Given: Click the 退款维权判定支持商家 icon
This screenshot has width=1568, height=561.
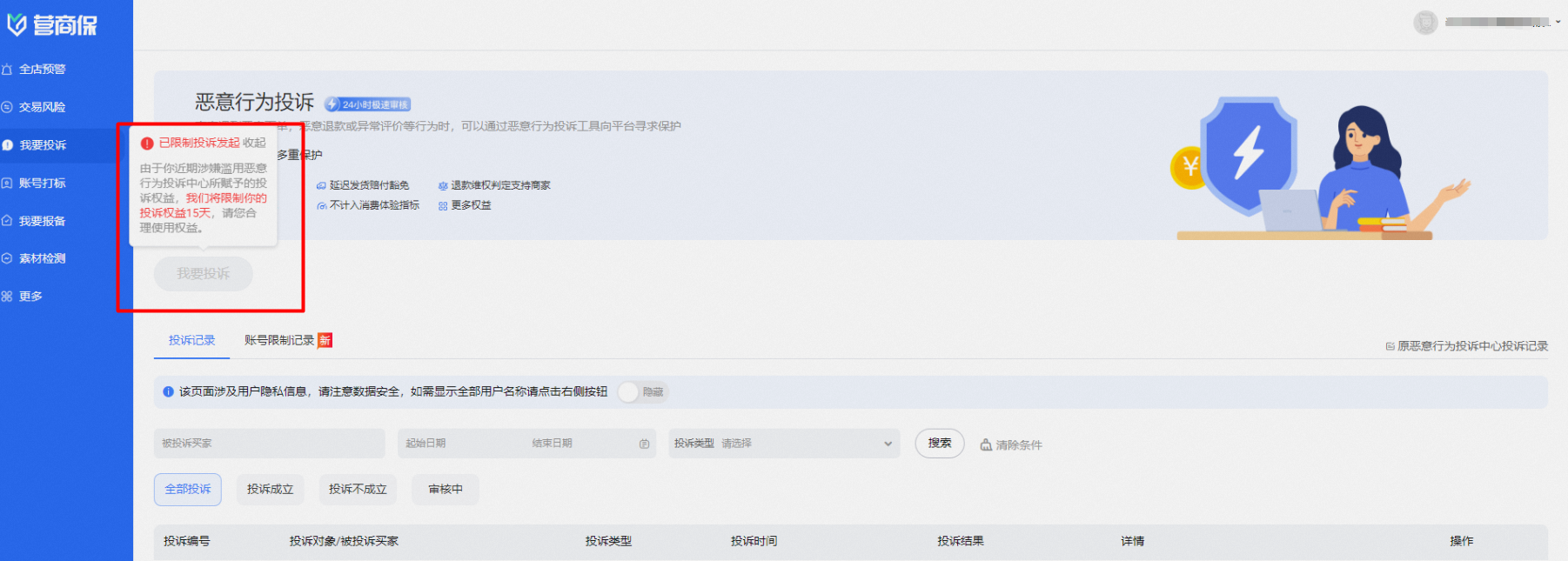Looking at the screenshot, I should coord(443,185).
